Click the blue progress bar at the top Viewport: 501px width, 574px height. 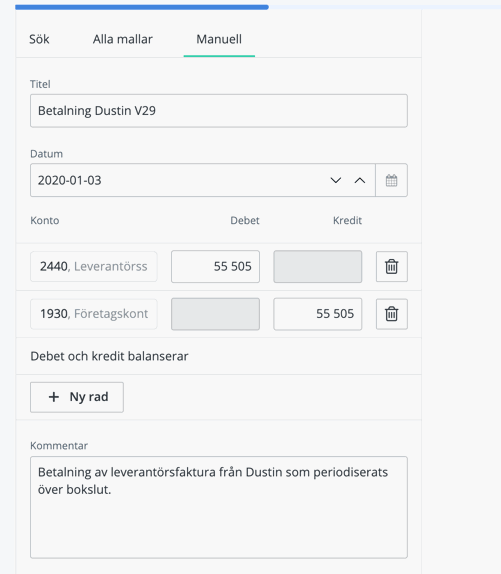(142, 7)
